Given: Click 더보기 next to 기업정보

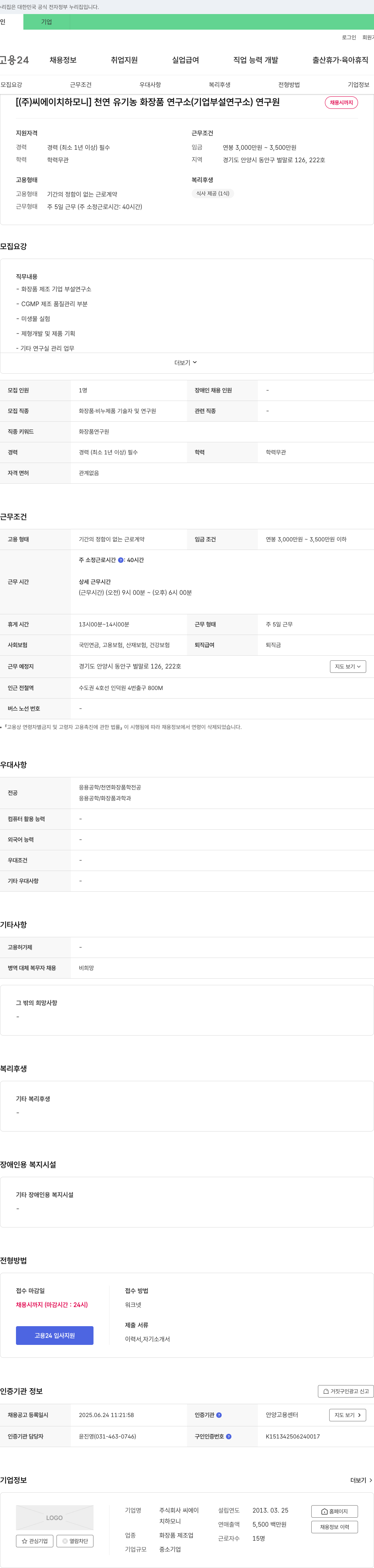Looking at the screenshot, I should click(x=361, y=1480).
